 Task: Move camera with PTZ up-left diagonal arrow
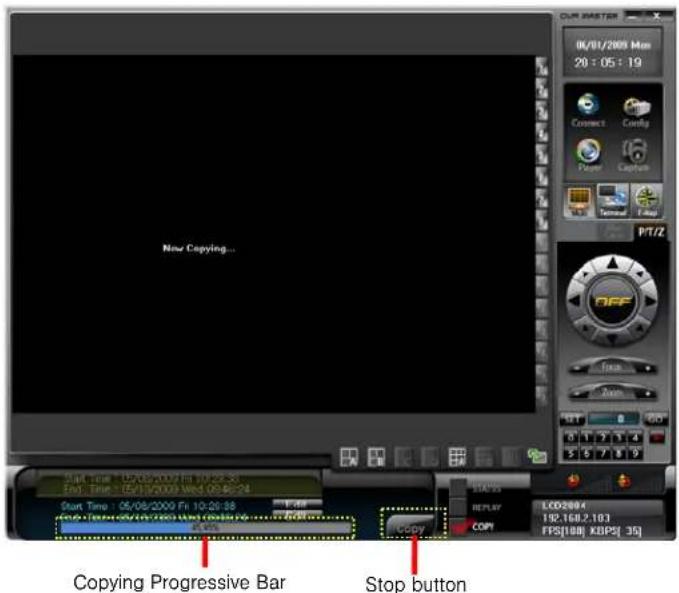tap(585, 274)
